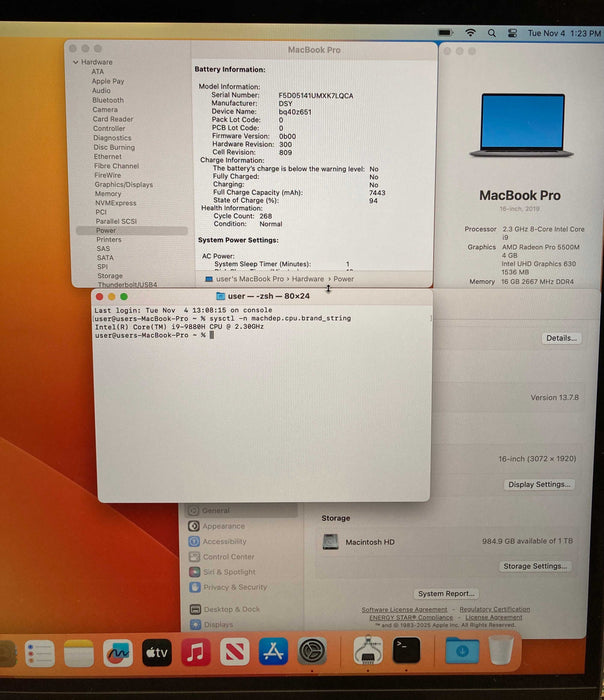Click the folder icon in Terminal title bar
The width and height of the screenshot is (604, 700).
coord(220,296)
